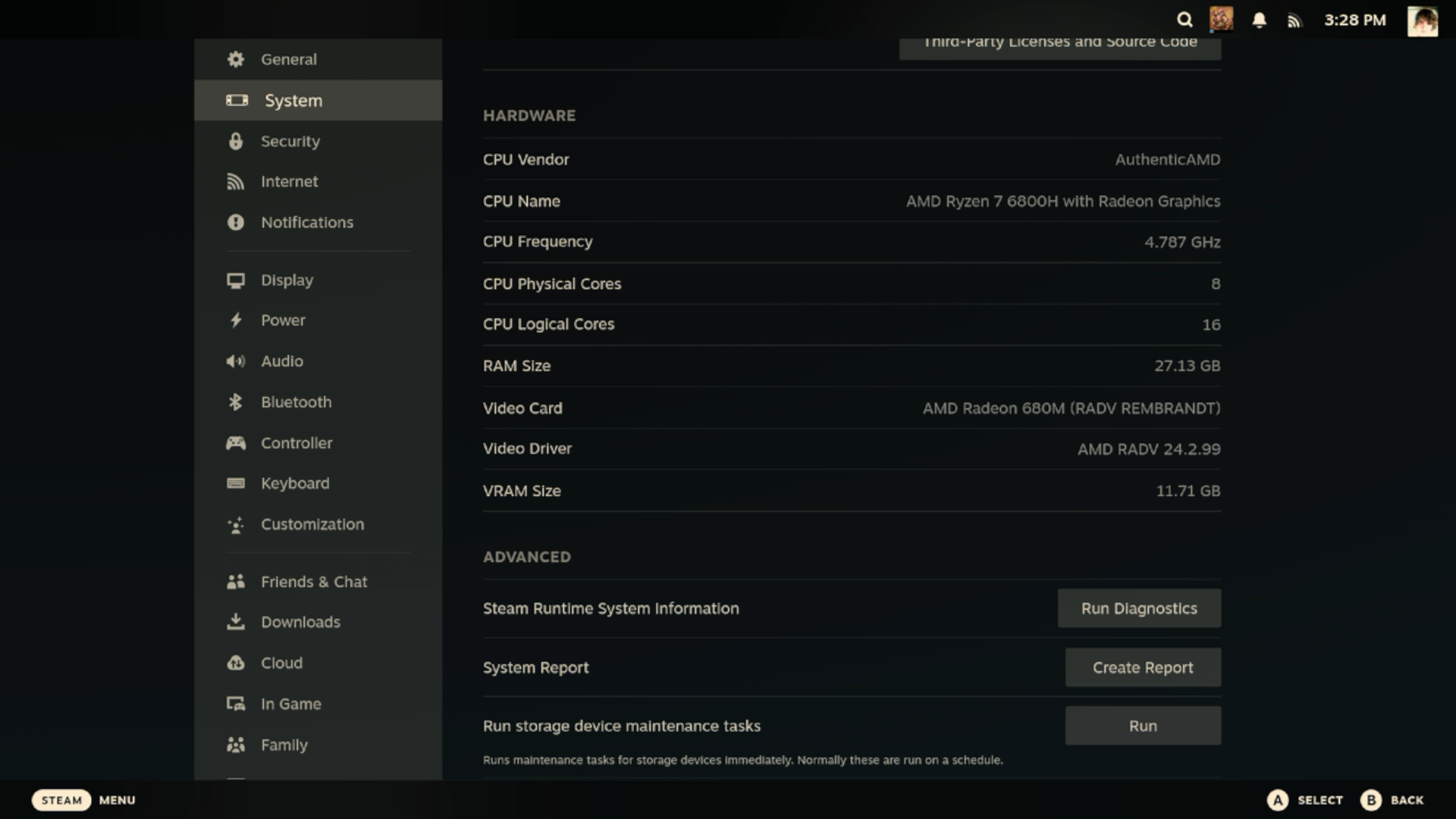This screenshot has height=819, width=1456.
Task: Click the General gear icon
Action: [236, 59]
